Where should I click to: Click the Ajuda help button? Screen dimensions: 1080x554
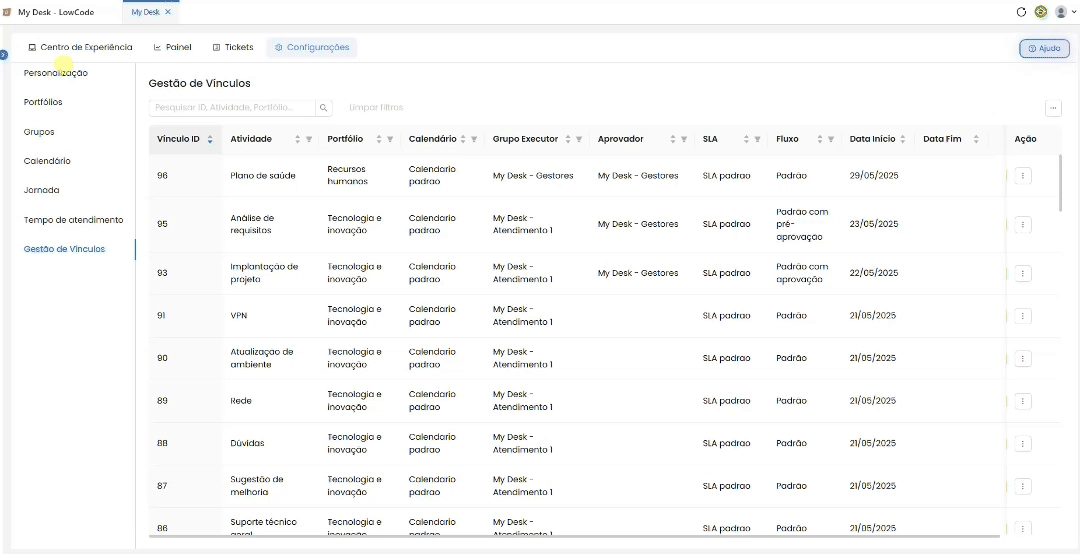[1044, 49]
